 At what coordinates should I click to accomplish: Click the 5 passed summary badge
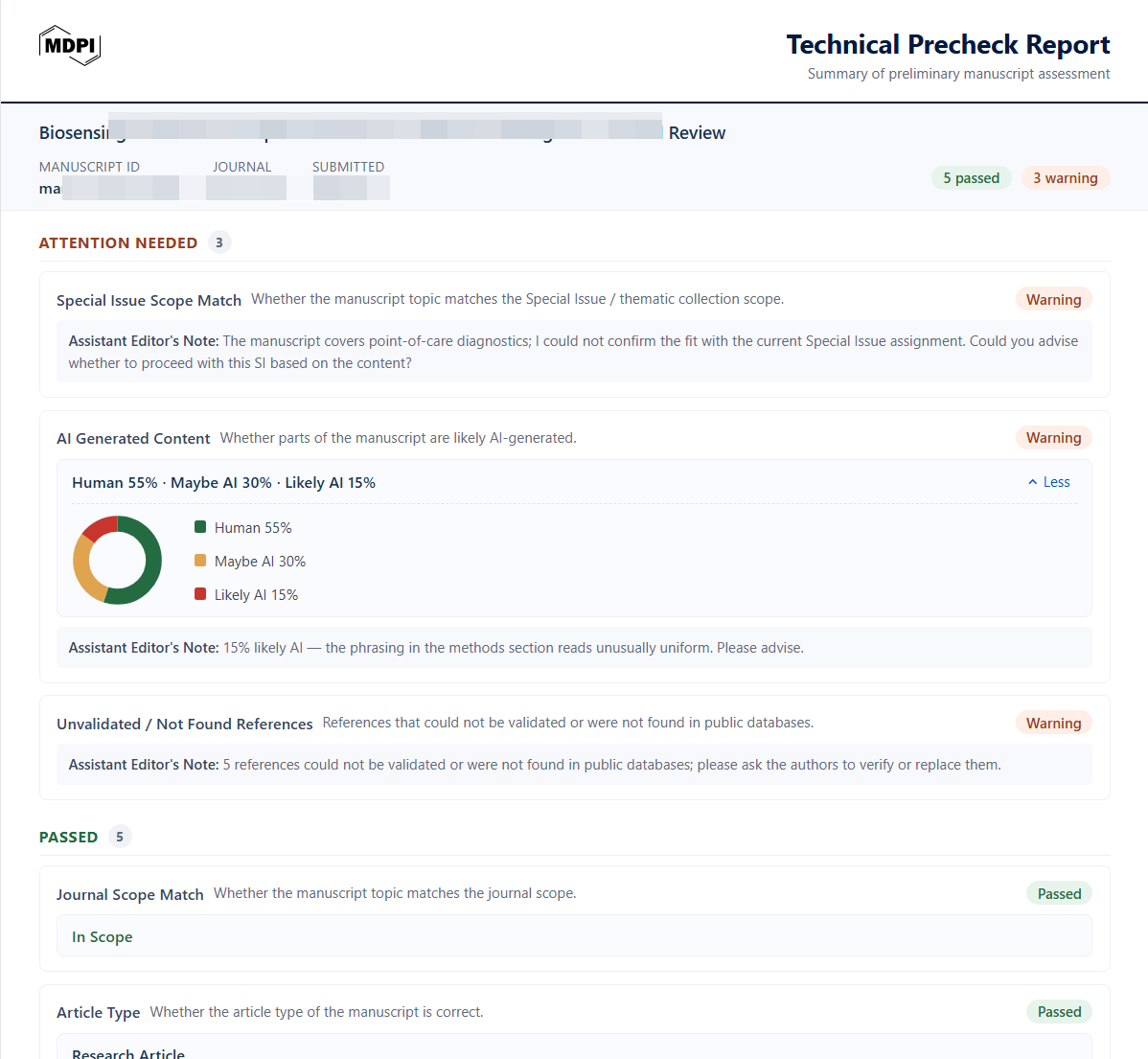pos(971,178)
